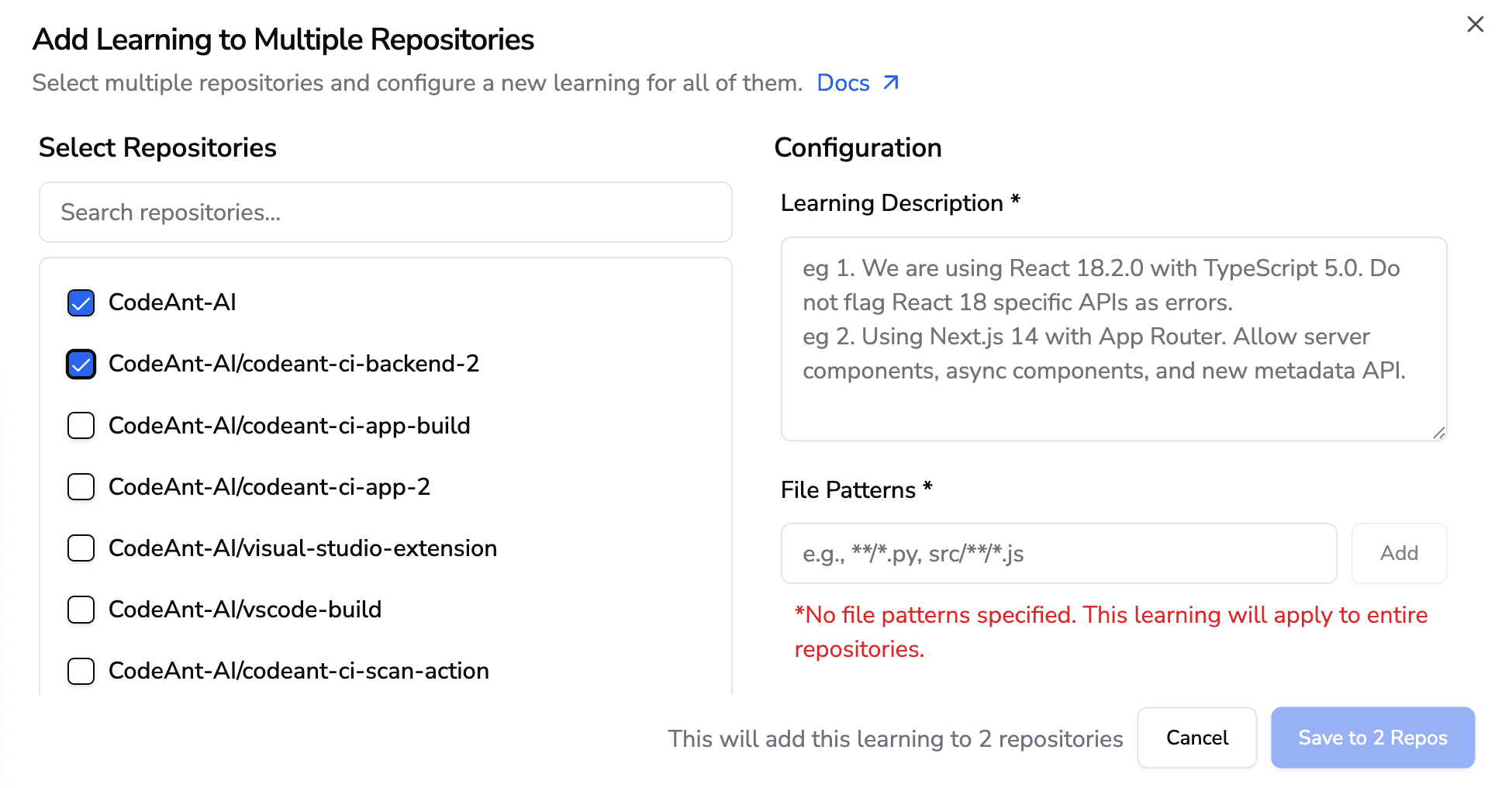Enable the codeant-ci-scan-action checkbox
1512x788 pixels.
point(80,671)
